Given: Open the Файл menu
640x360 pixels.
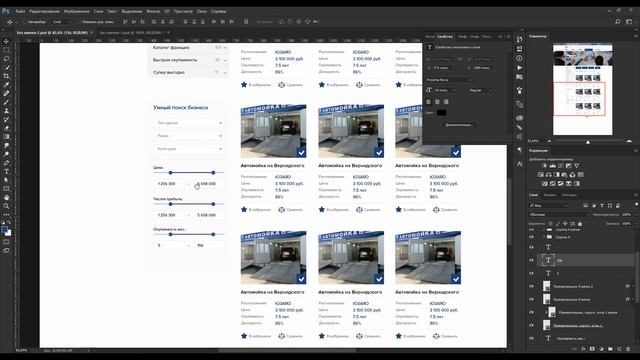Looking at the screenshot, I should tap(20, 11).
